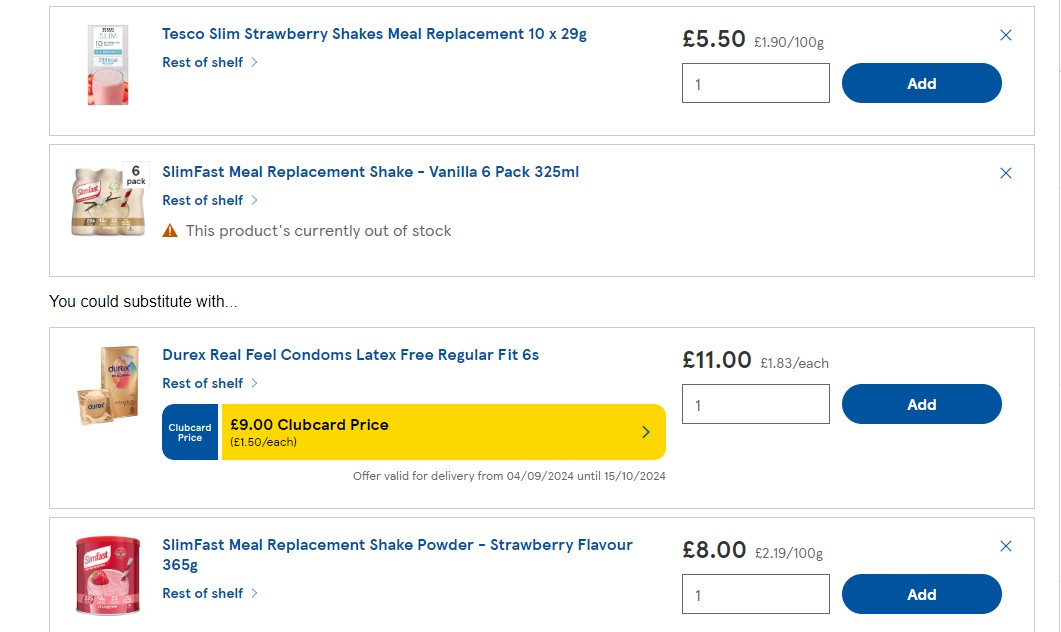Viewport: 1061px width, 632px height.
Task: Add Durex Real Feel Condoms to basket
Action: tap(922, 404)
